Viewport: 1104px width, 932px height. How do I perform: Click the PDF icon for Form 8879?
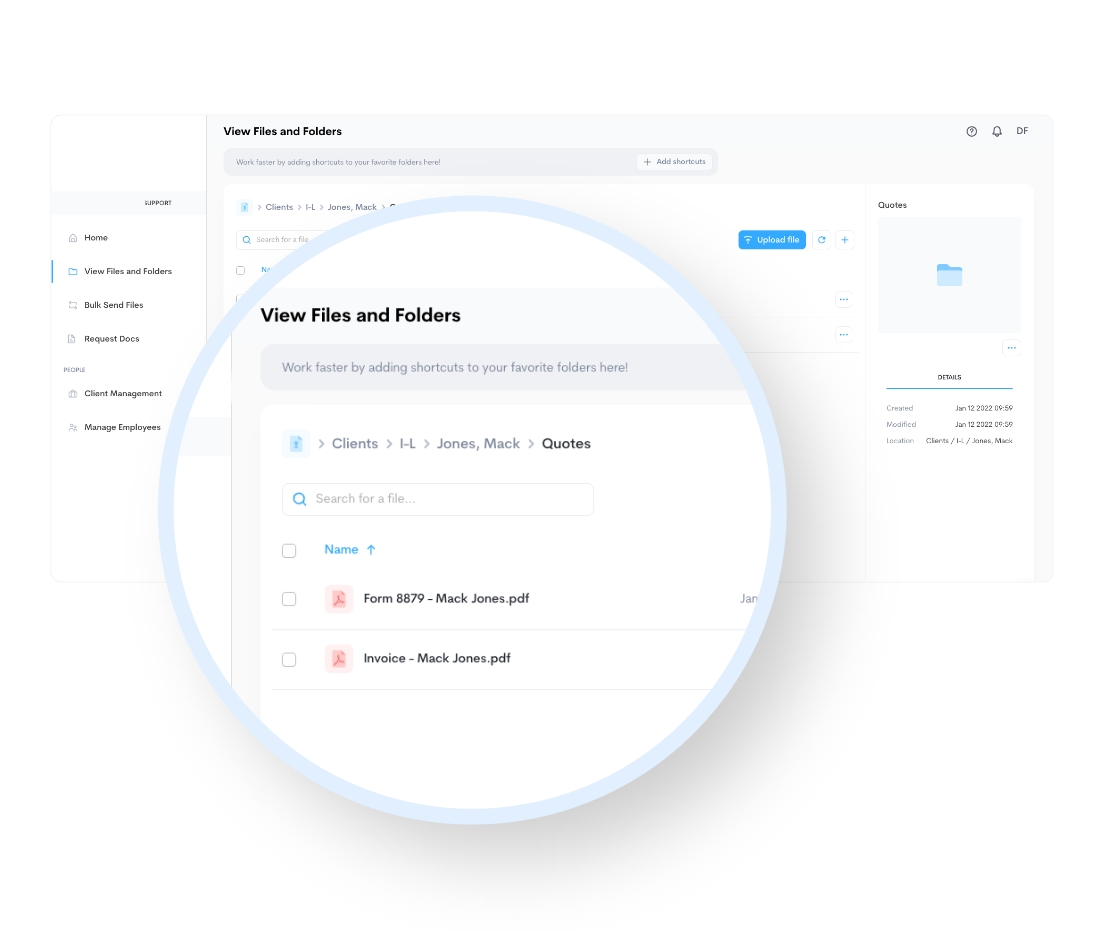[x=339, y=599]
